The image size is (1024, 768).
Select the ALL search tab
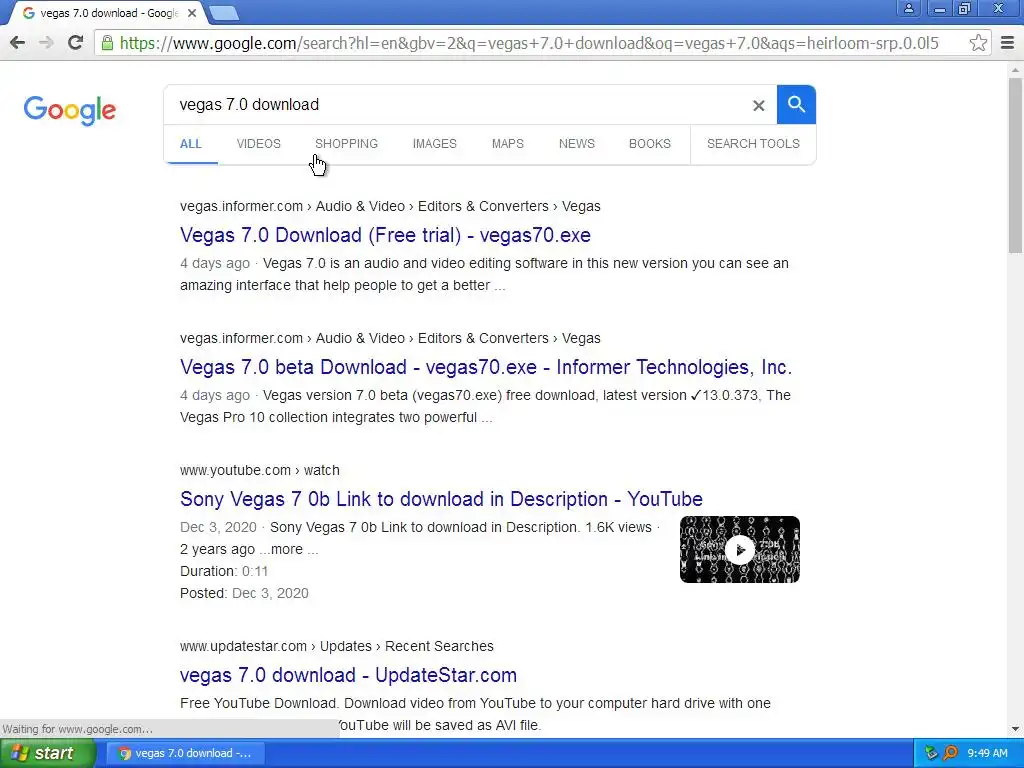[191, 144]
